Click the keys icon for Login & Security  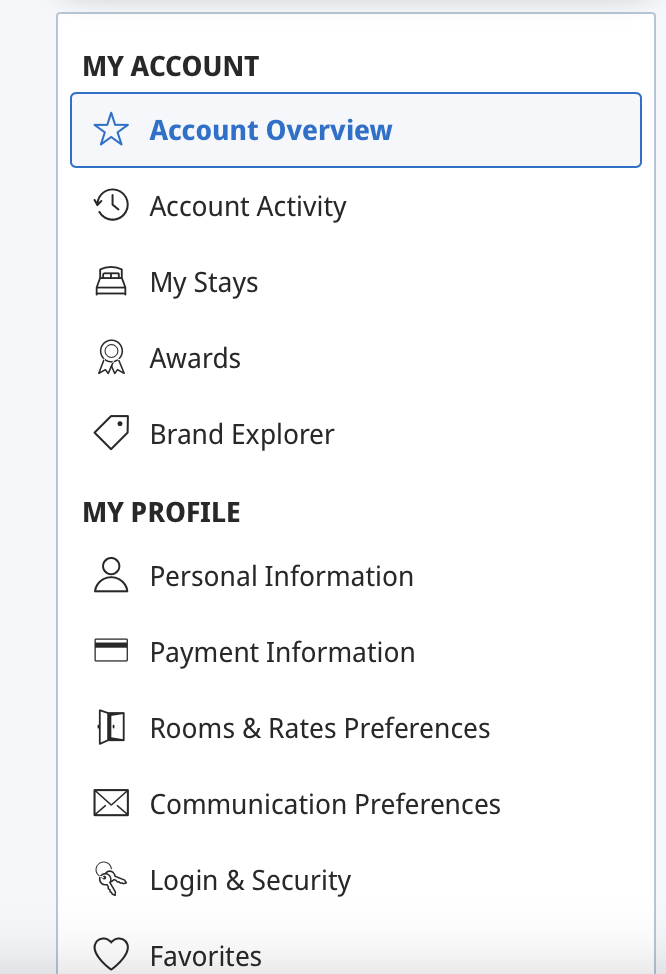click(111, 880)
